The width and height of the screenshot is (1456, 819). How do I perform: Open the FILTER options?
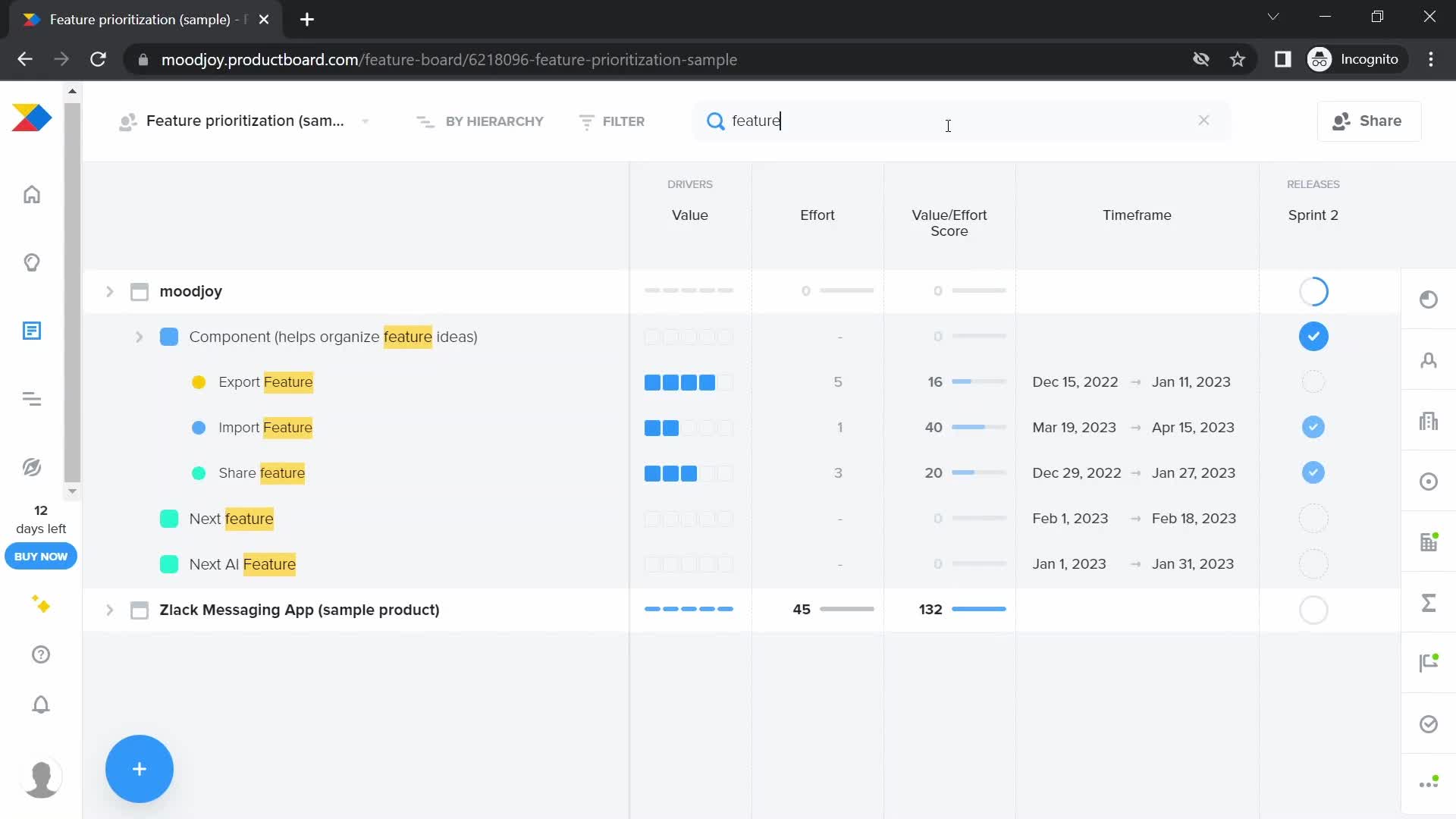pos(611,121)
